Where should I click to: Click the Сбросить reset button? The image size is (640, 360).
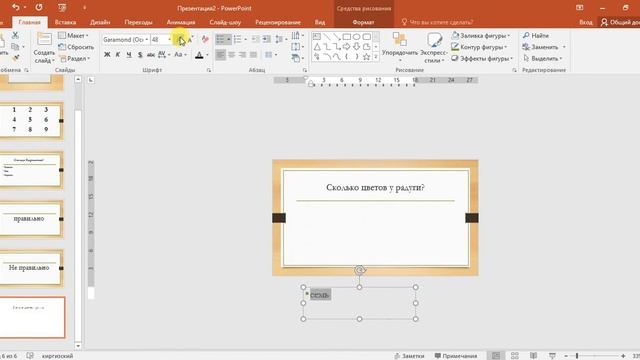pyautogui.click(x=76, y=47)
